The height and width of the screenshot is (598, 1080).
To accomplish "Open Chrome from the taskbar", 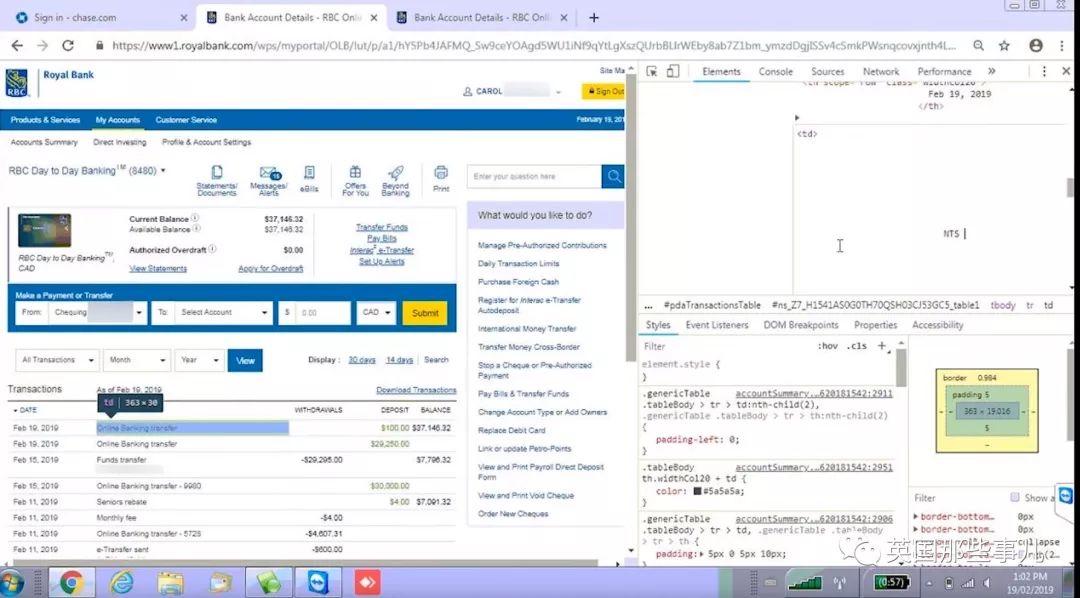I will click(x=72, y=583).
